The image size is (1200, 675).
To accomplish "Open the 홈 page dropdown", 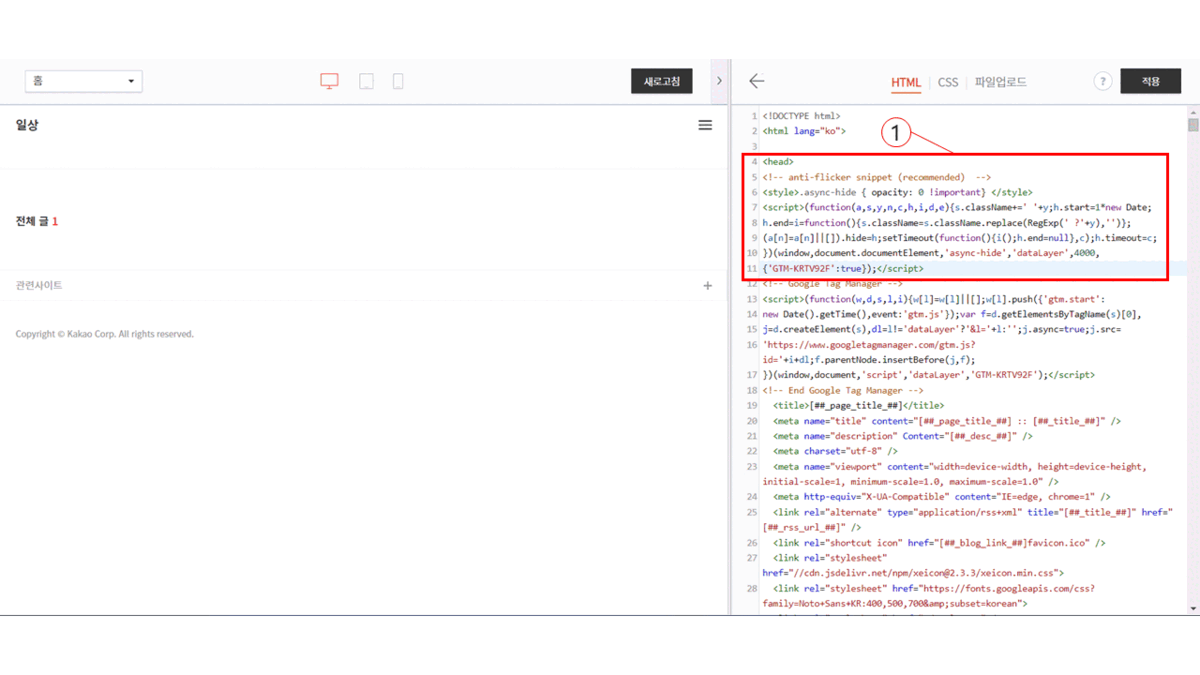I will [x=83, y=81].
